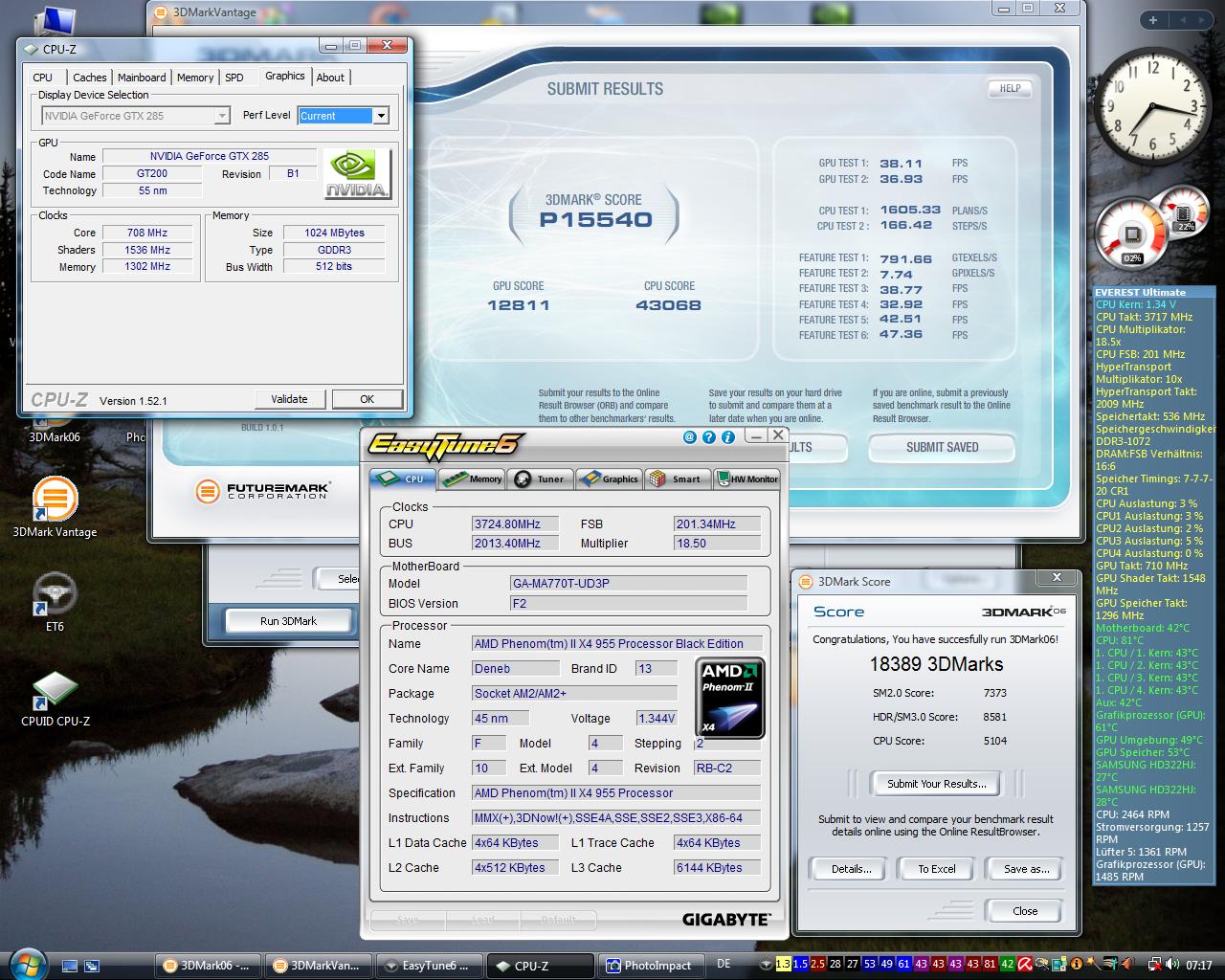Switch to the CPU-Z Mainboard tab
1225x980 pixels.
pos(142,78)
